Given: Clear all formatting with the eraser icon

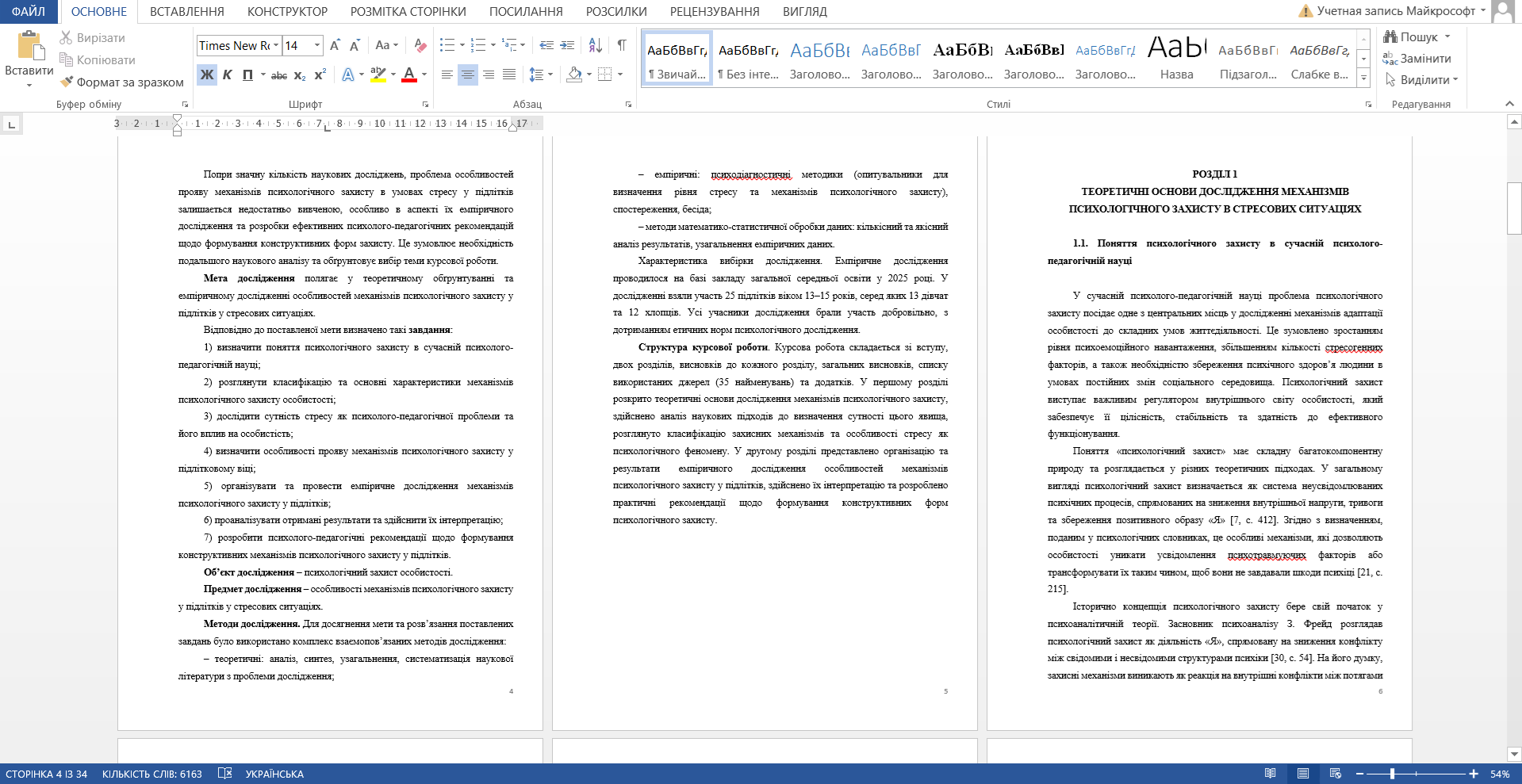Looking at the screenshot, I should click(x=420, y=45).
